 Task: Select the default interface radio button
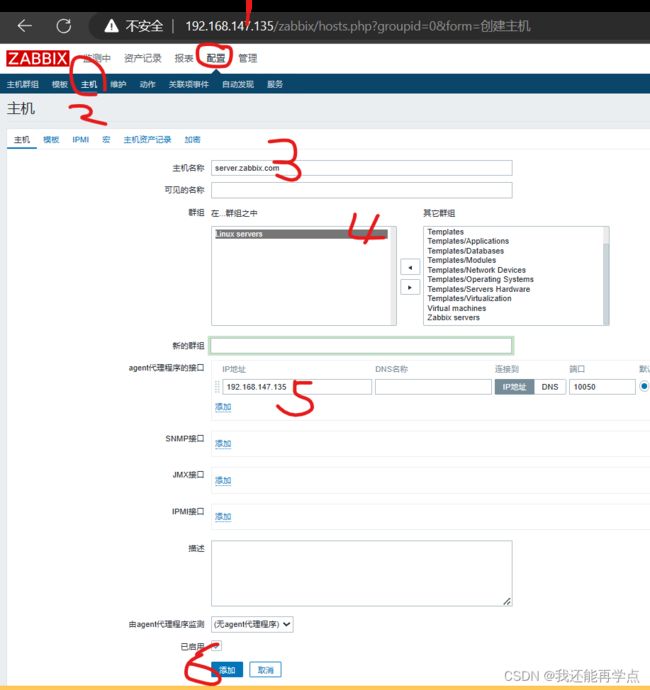tap(644, 386)
